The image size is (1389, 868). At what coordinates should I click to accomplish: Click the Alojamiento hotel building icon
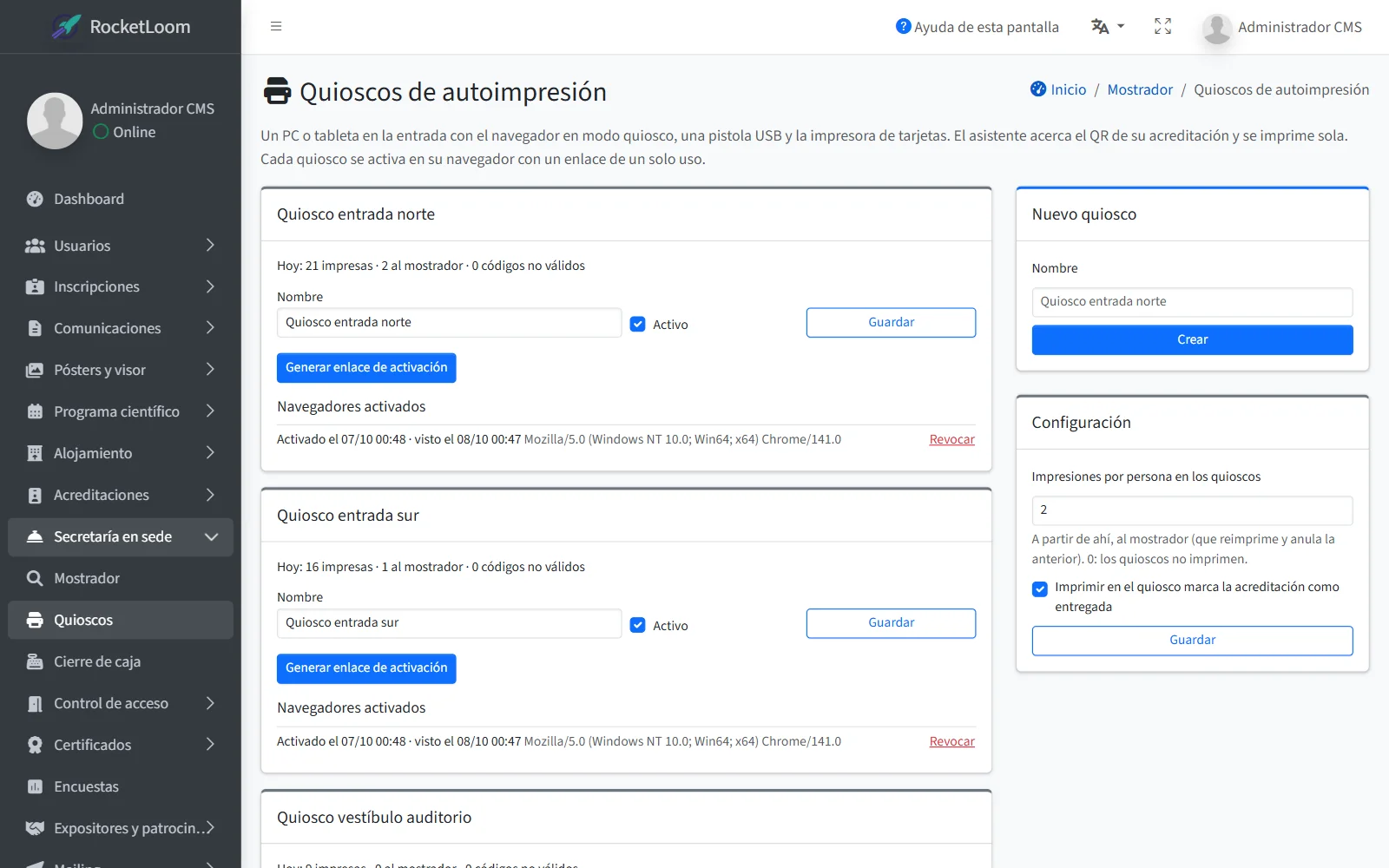coord(35,453)
